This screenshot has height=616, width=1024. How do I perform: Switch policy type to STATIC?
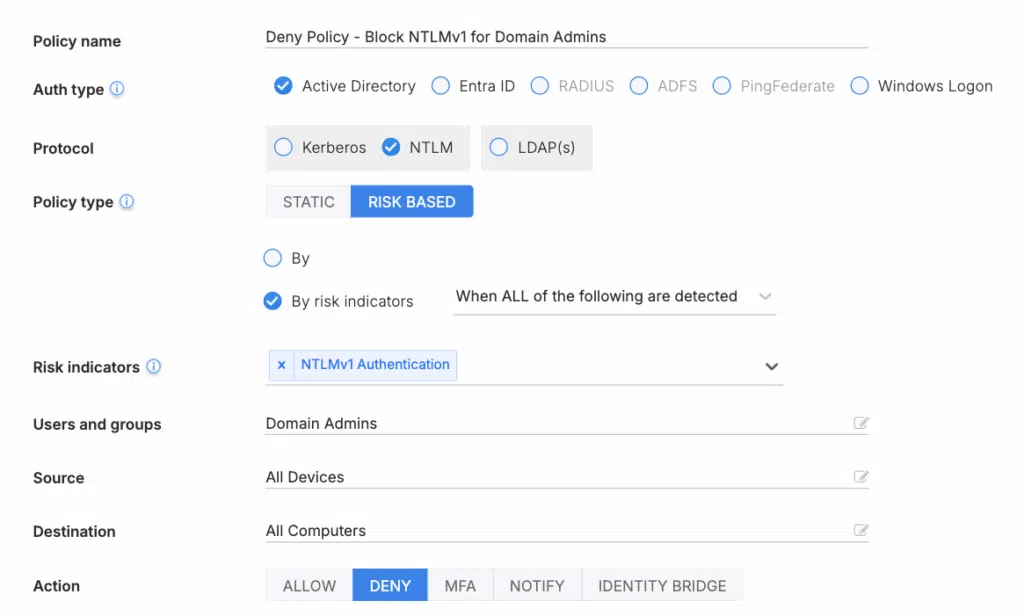308,202
